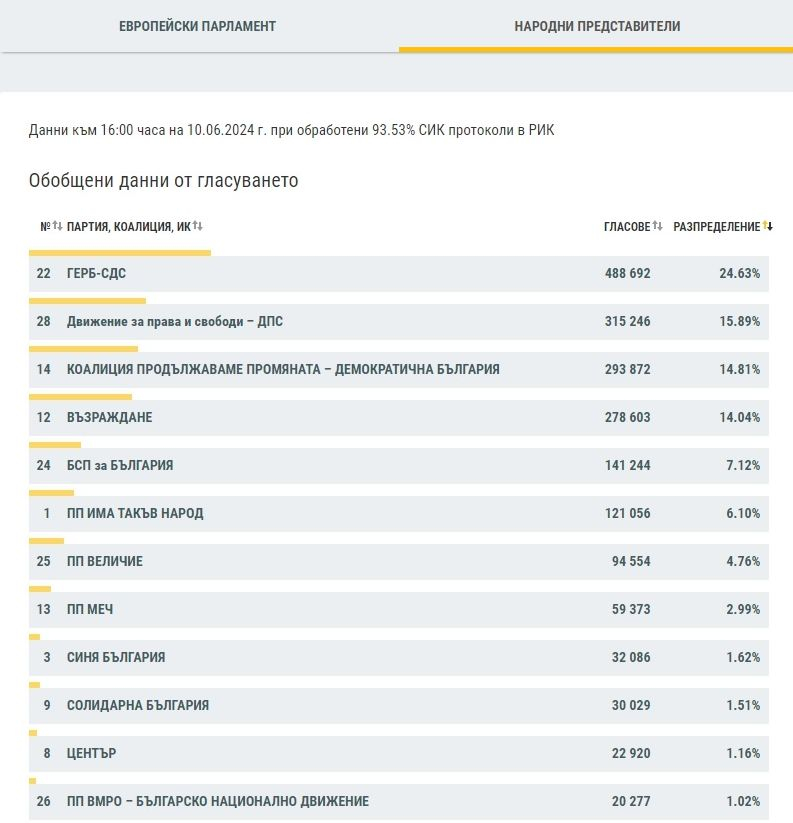Click yellow bar above ВЪЗРАЖДАНЕ row
The image size is (793, 823).
(80, 397)
